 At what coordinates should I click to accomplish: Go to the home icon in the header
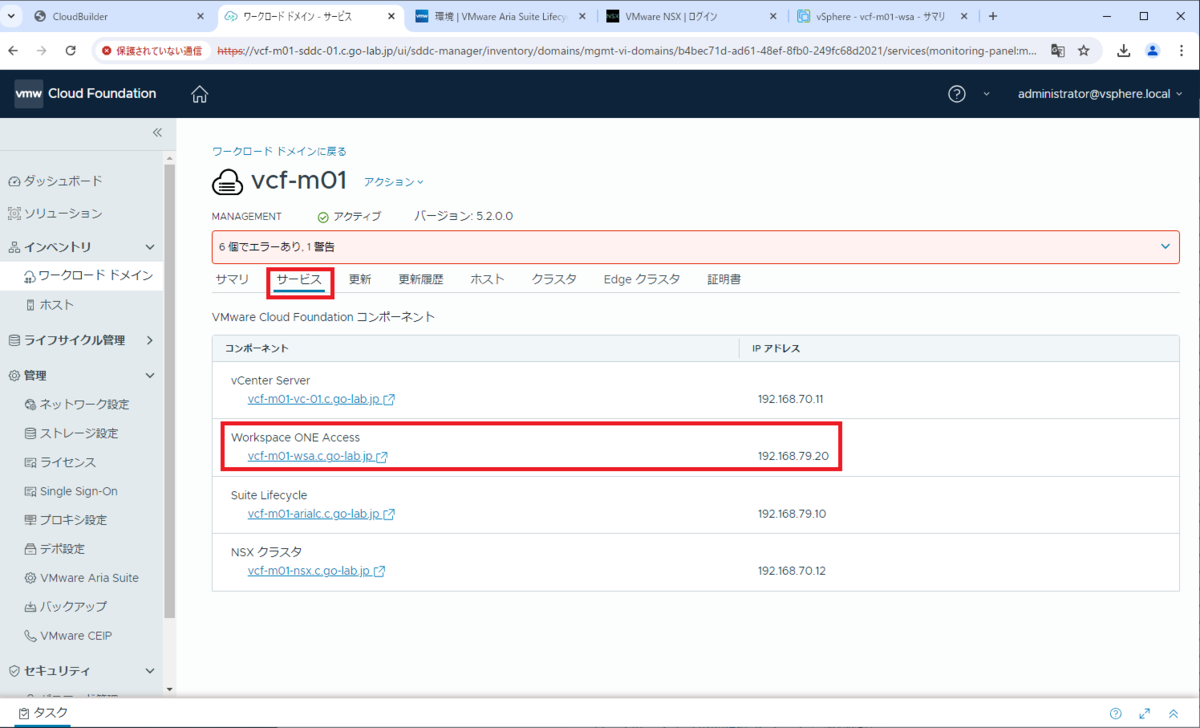click(x=200, y=94)
